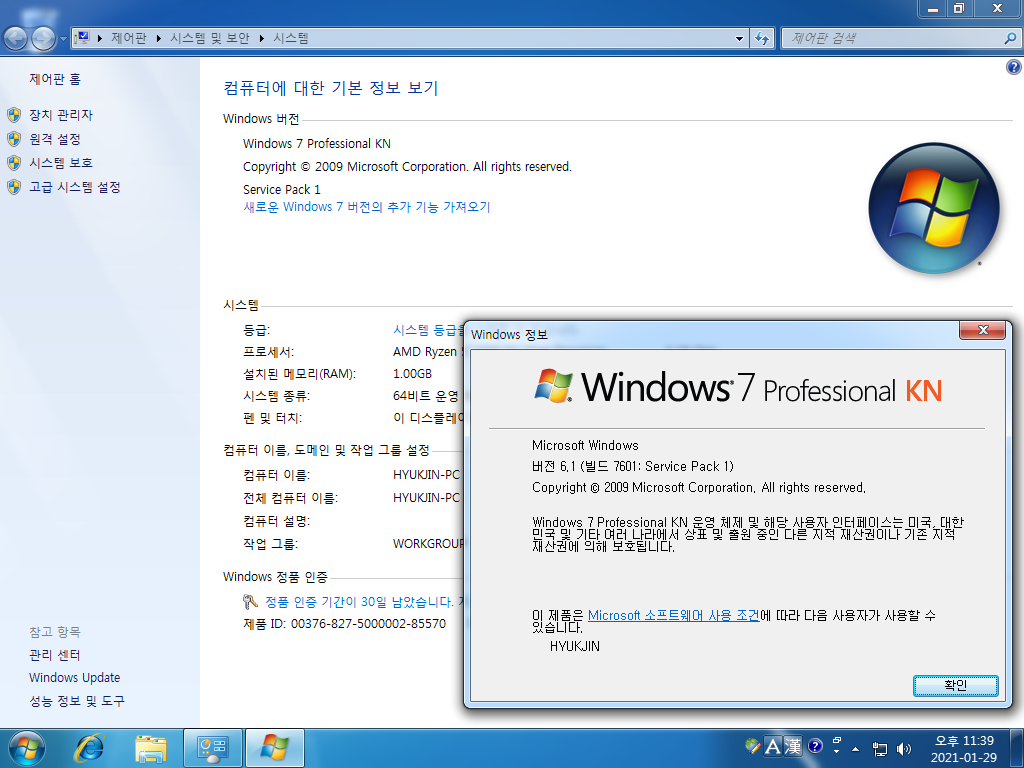
Task: Open Microsoft 소프트웨어 사용 조건 link
Action: pos(673,615)
